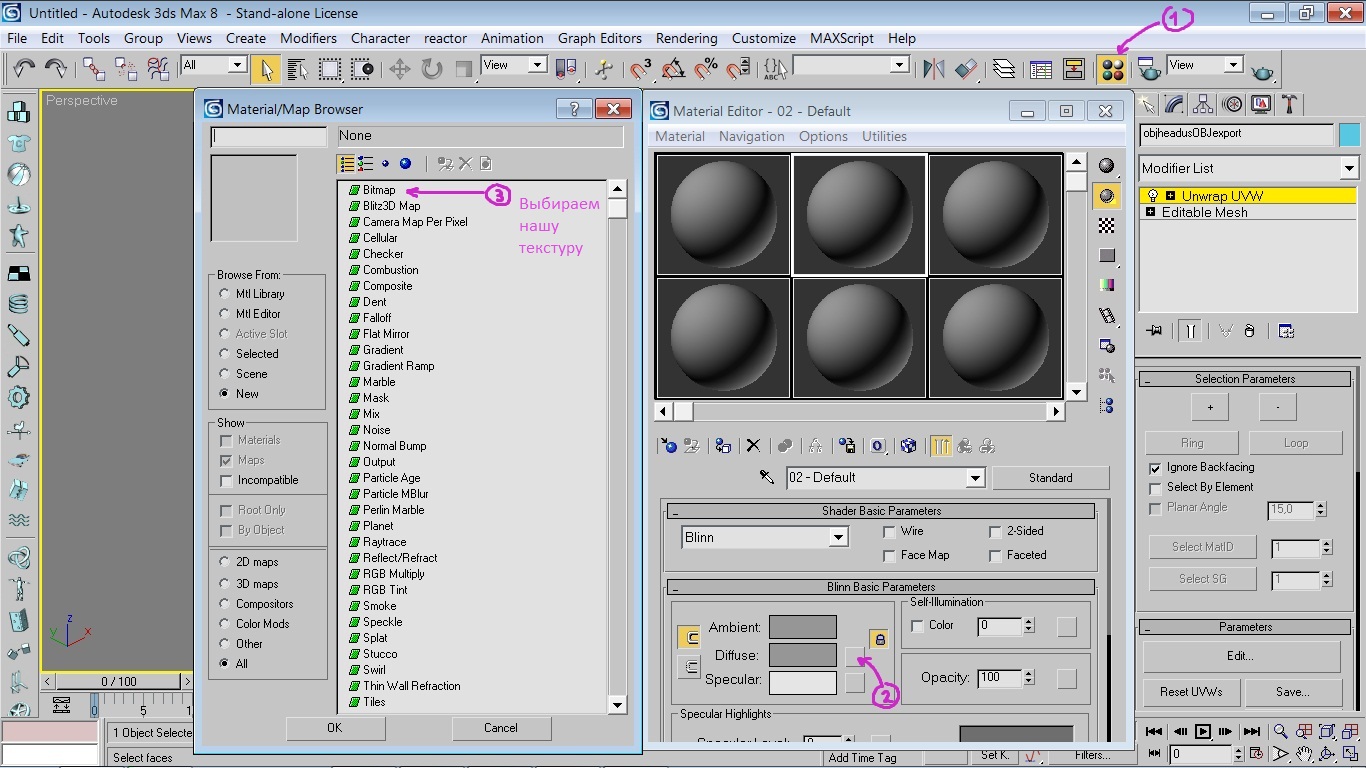Enable the Wire checkbox
Screen dimensions: 1366x768
[889, 532]
